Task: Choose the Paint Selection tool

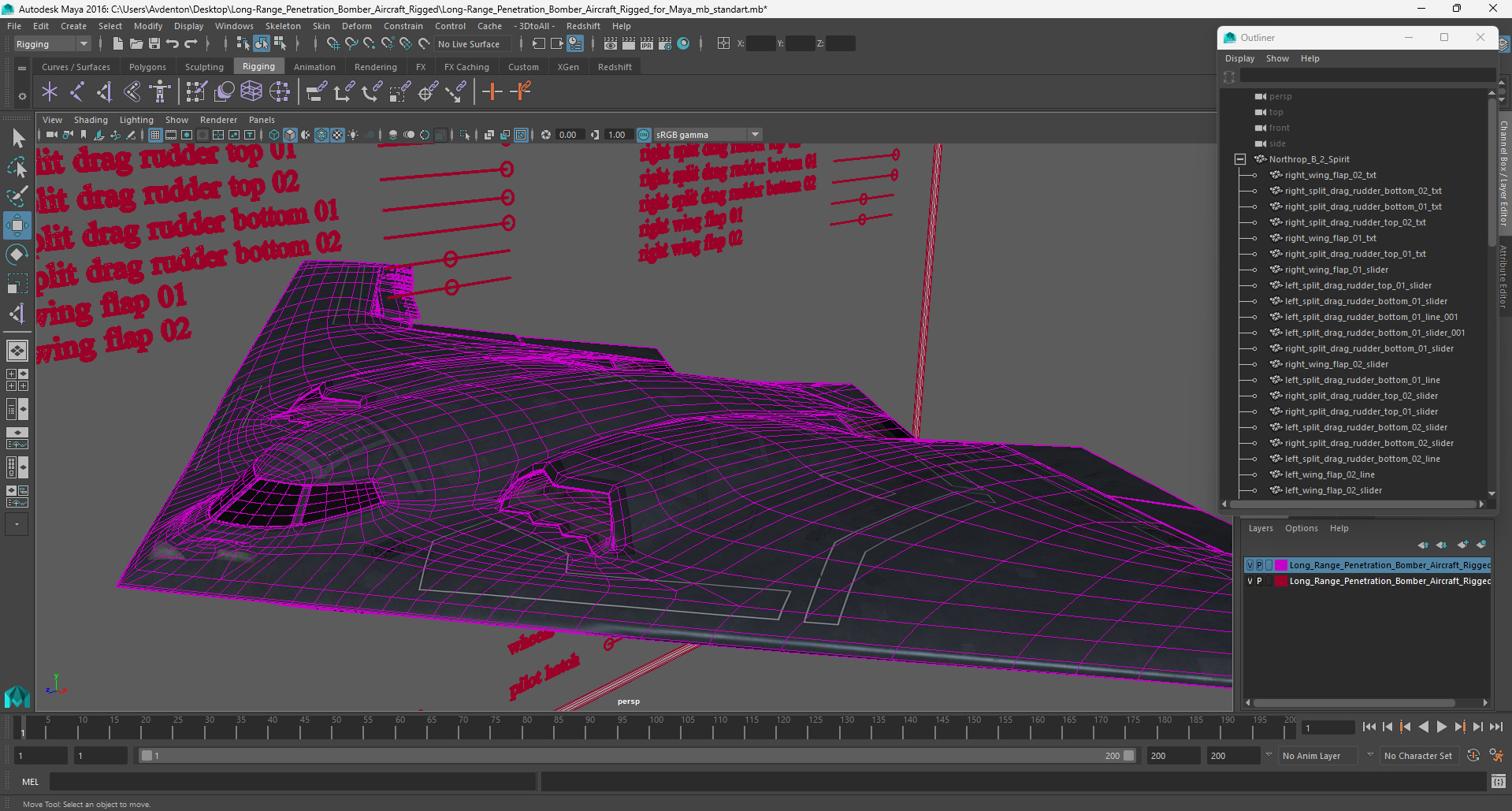Action: (x=17, y=195)
